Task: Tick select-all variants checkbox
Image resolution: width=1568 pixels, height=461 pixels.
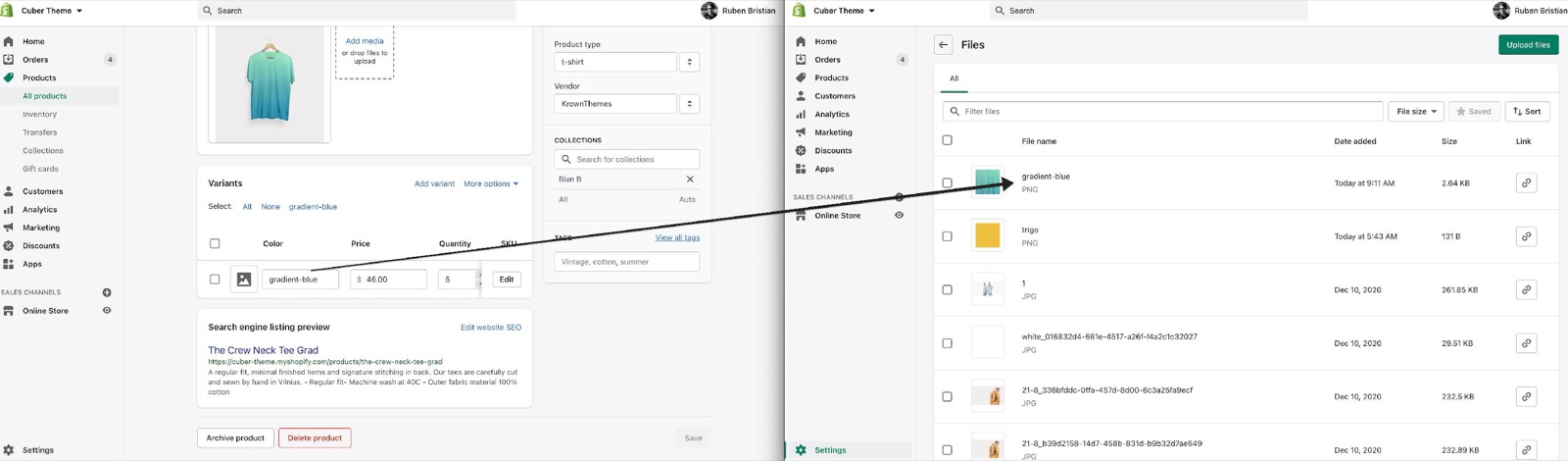Action: [215, 243]
